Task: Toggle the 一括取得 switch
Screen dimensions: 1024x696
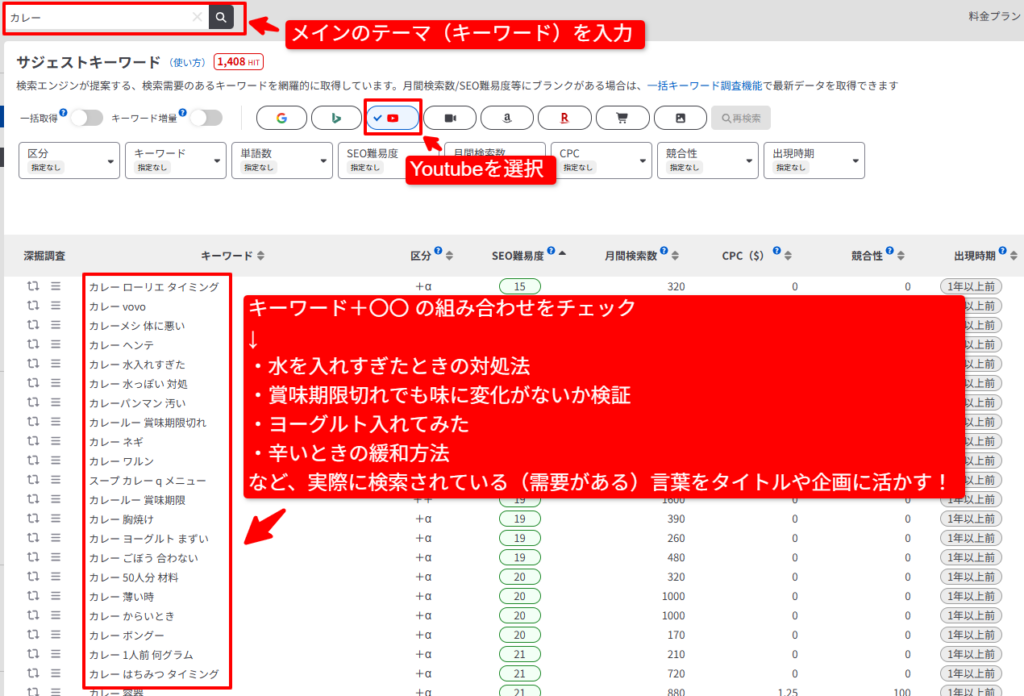Action: pos(86,118)
